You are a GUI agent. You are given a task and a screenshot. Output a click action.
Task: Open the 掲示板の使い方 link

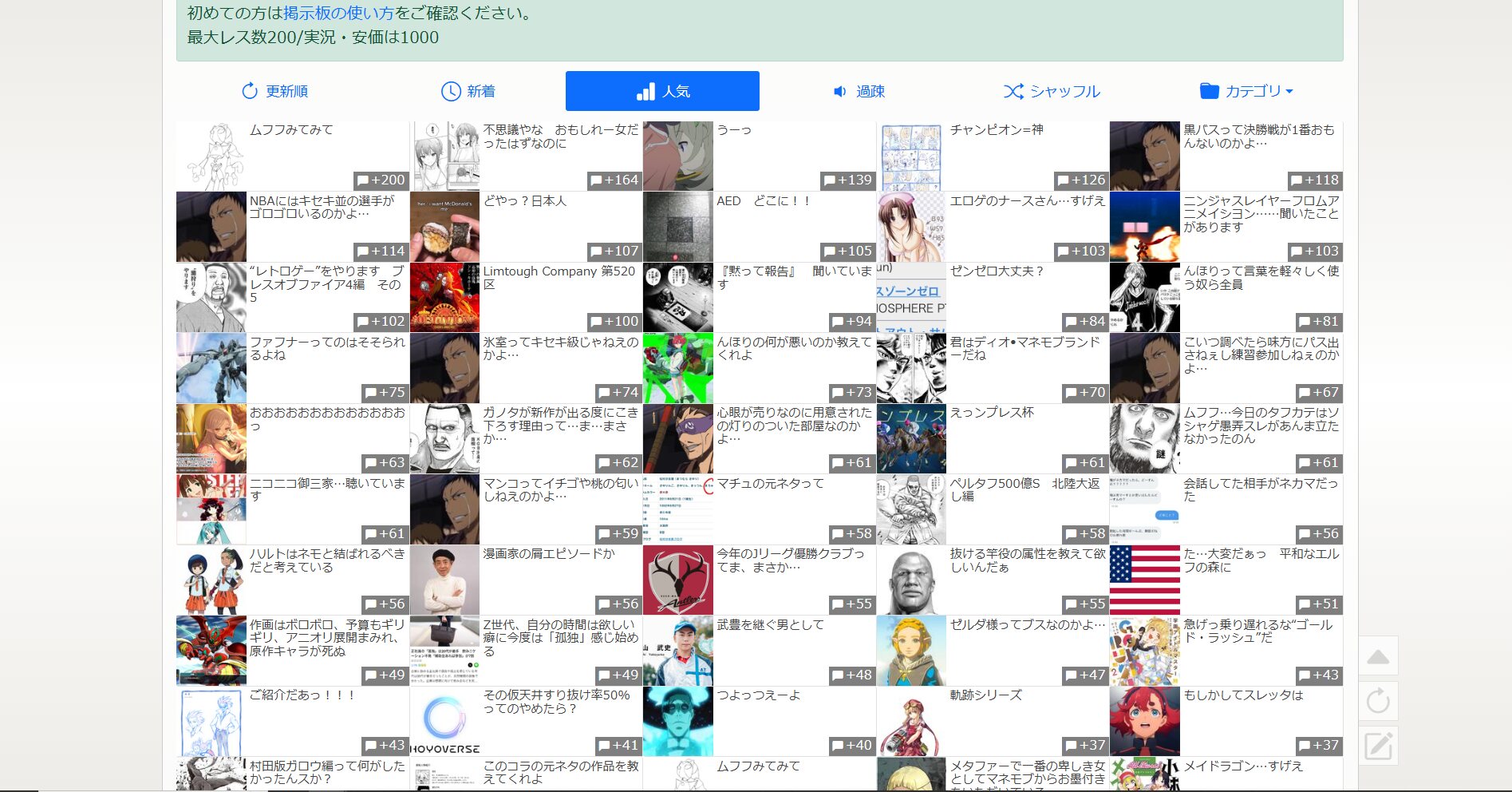[338, 14]
